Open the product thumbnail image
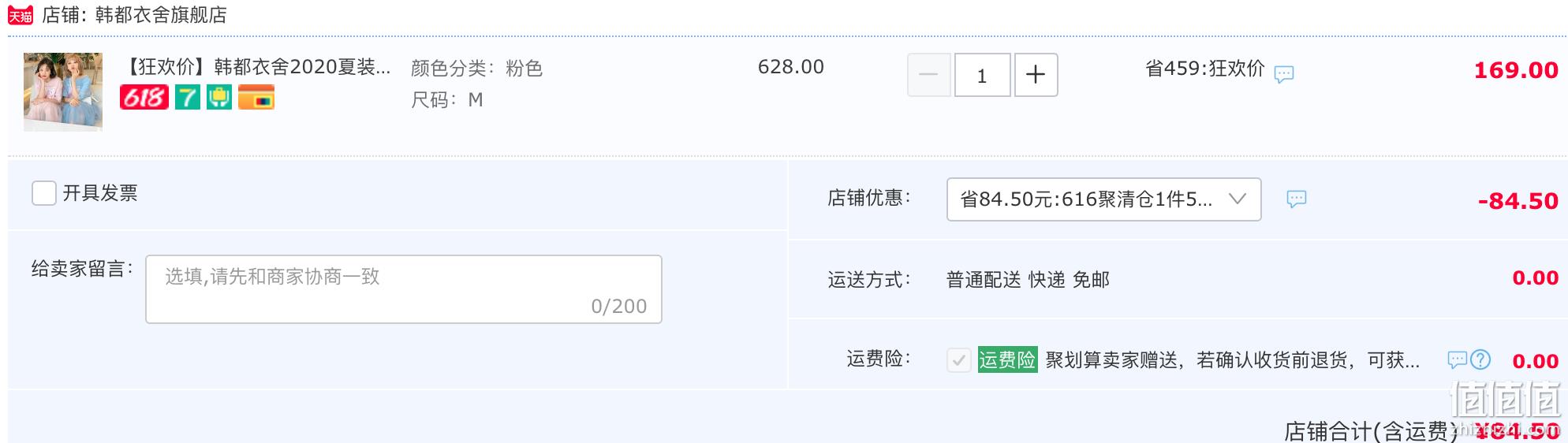Screen dimensions: 1568x443 pos(63,91)
